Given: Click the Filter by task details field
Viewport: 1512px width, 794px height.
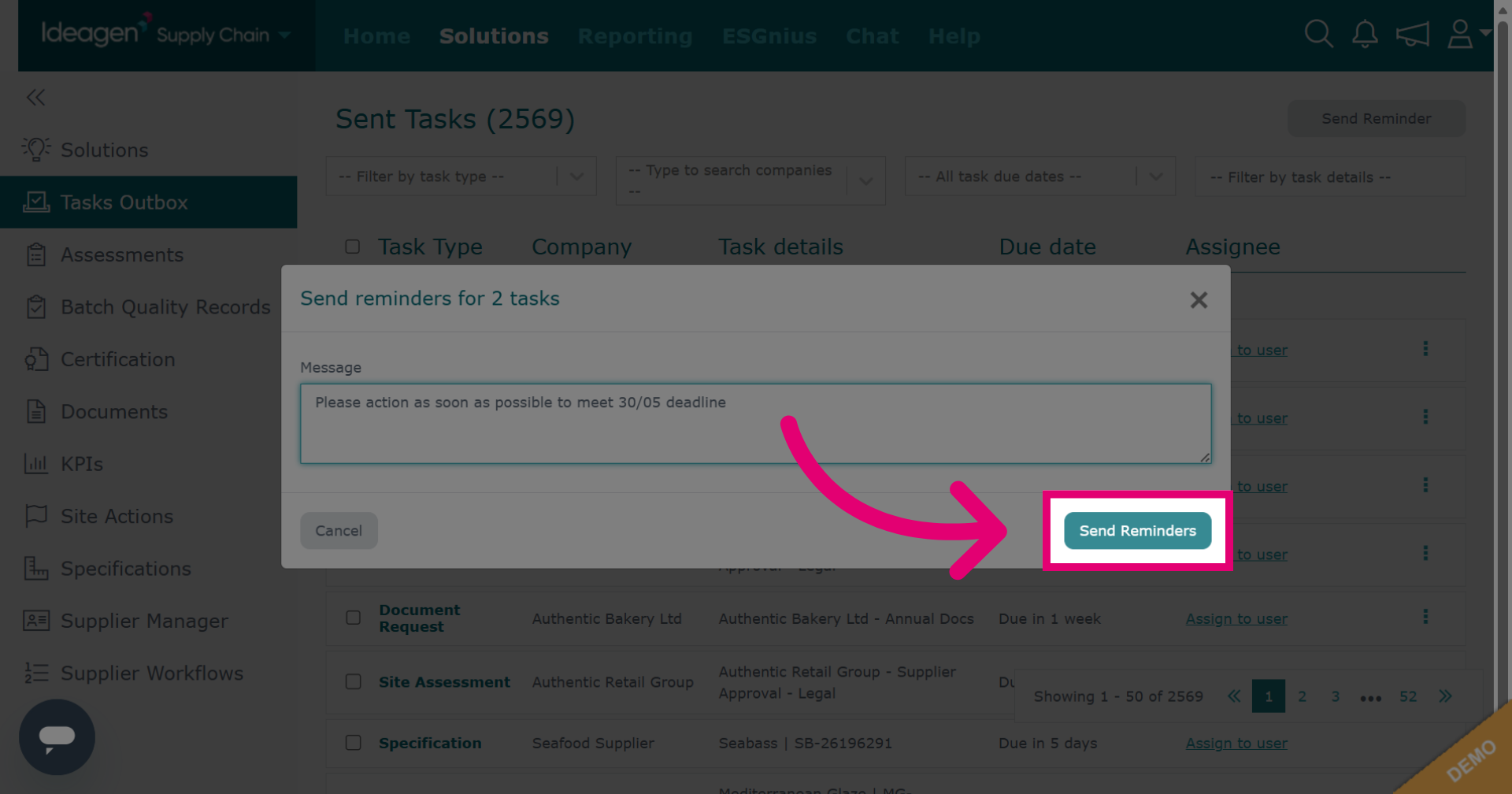Looking at the screenshot, I should coord(1330,176).
